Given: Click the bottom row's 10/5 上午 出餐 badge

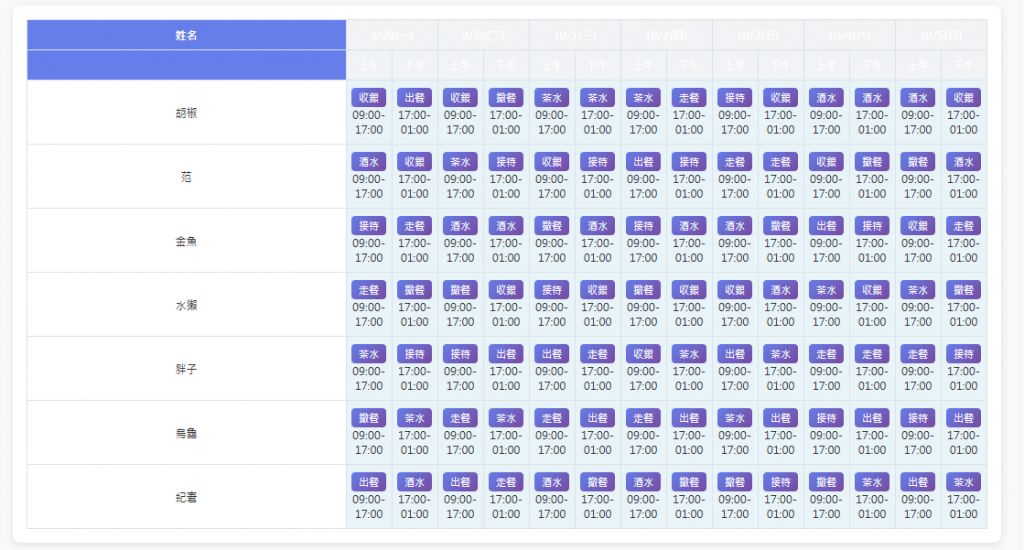Looking at the screenshot, I should click(918, 481).
